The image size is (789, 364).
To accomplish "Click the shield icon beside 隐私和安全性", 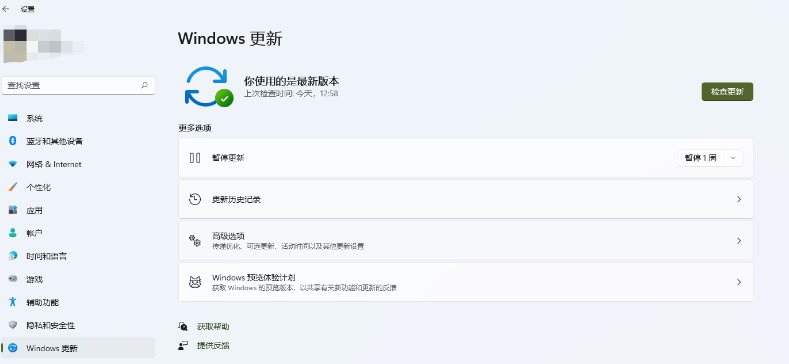I will (x=13, y=325).
